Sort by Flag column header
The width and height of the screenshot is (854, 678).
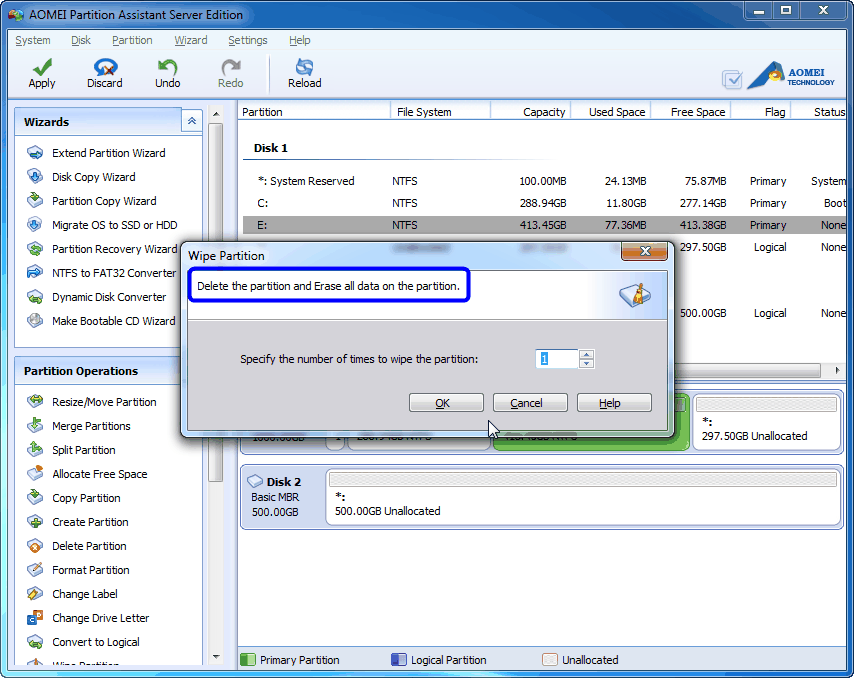(761, 112)
